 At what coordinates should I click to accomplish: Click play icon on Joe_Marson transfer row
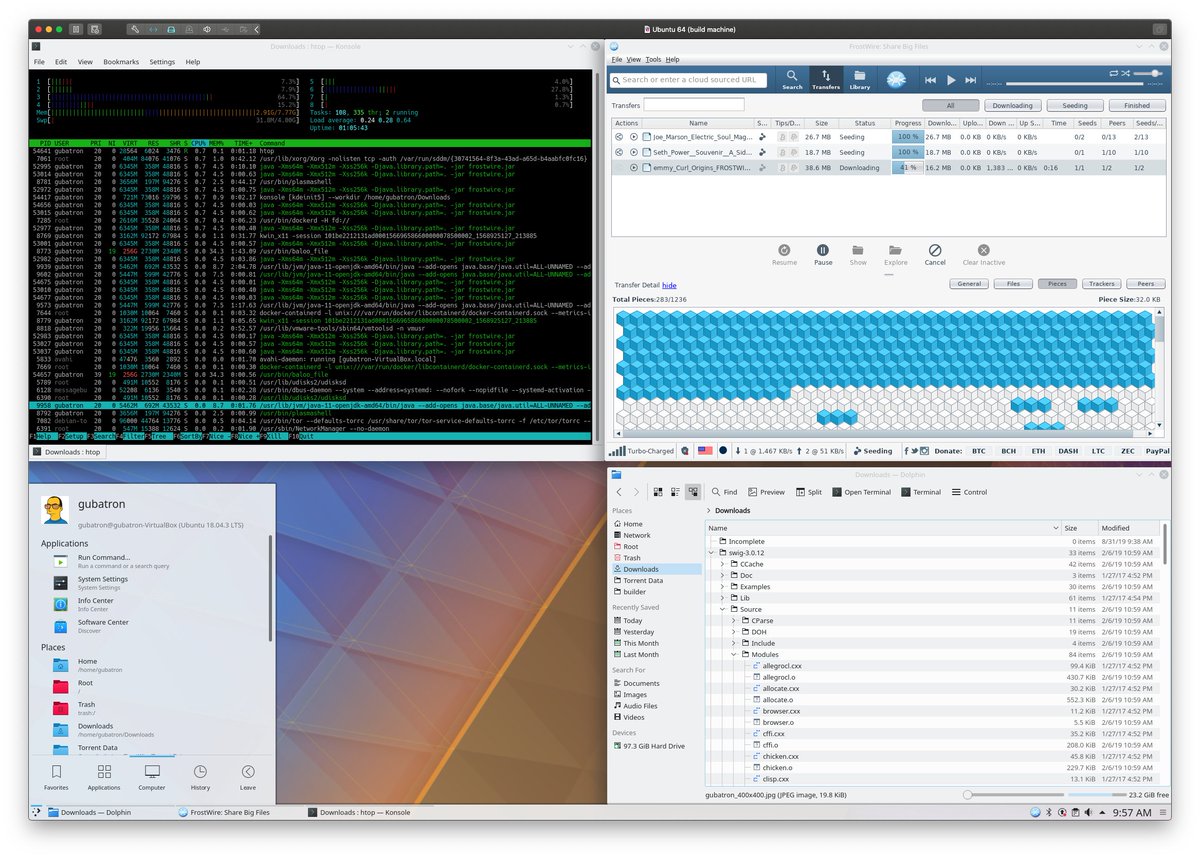click(x=633, y=136)
